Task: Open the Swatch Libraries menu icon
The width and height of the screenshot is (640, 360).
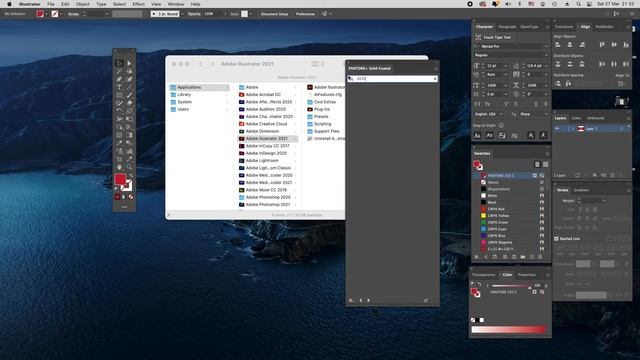Action: 476,257
